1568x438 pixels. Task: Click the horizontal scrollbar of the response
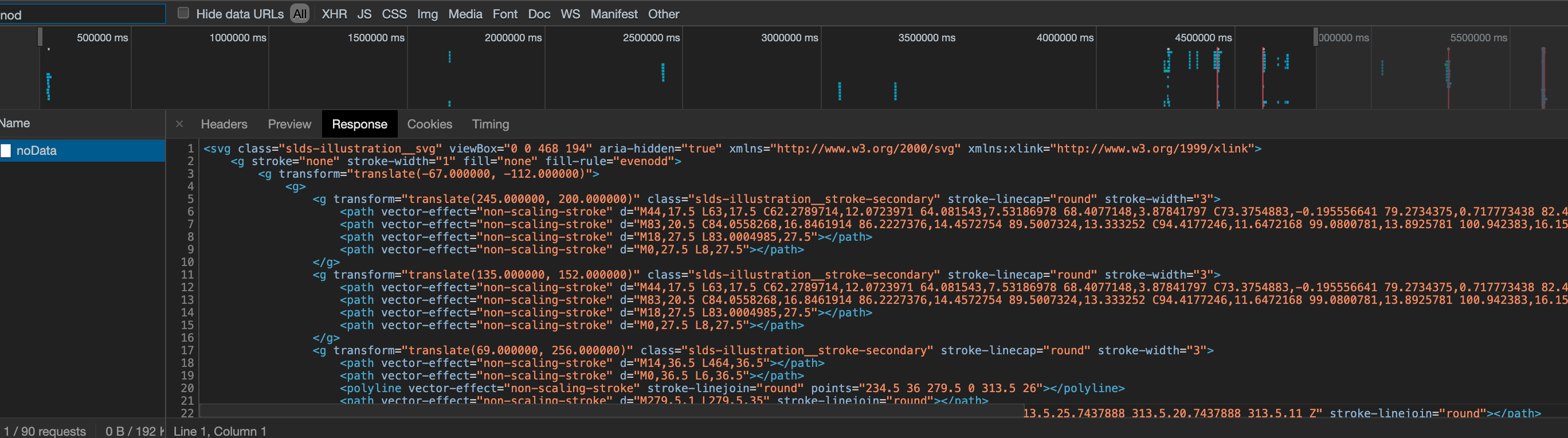[x=611, y=410]
